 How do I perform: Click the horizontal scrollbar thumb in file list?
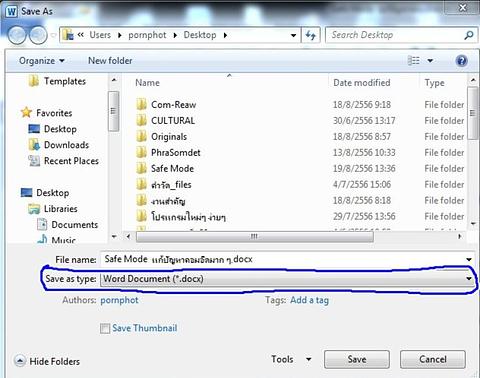255,237
